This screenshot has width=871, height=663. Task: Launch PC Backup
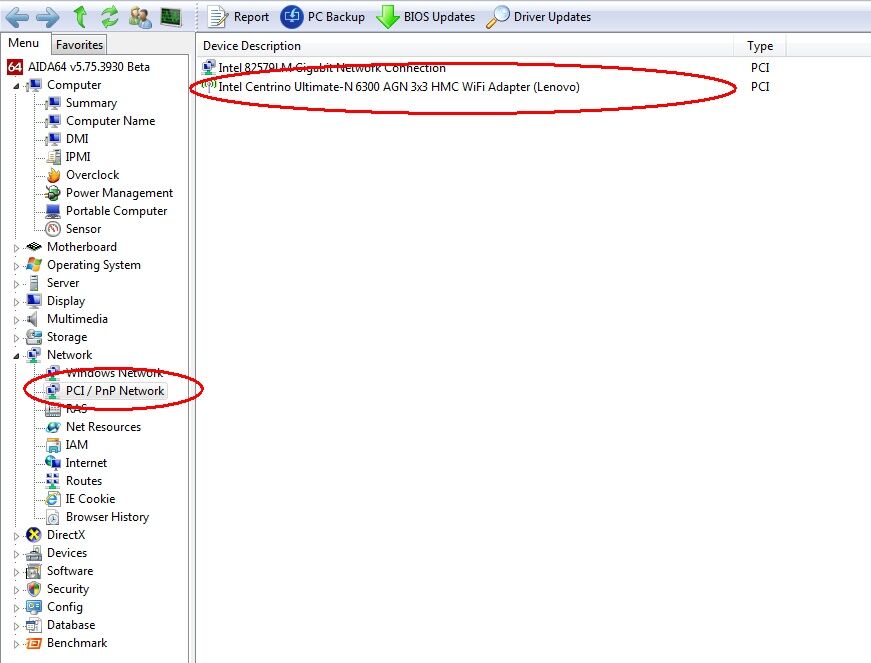click(x=322, y=17)
